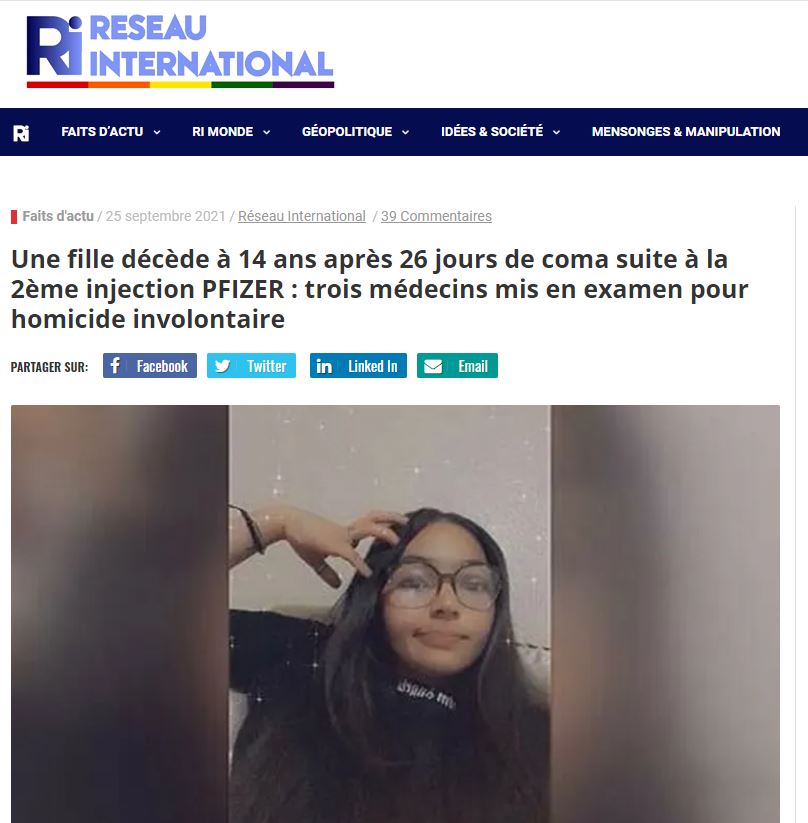The width and height of the screenshot is (808, 823).
Task: Click the article's featured photo
Action: (x=395, y=614)
